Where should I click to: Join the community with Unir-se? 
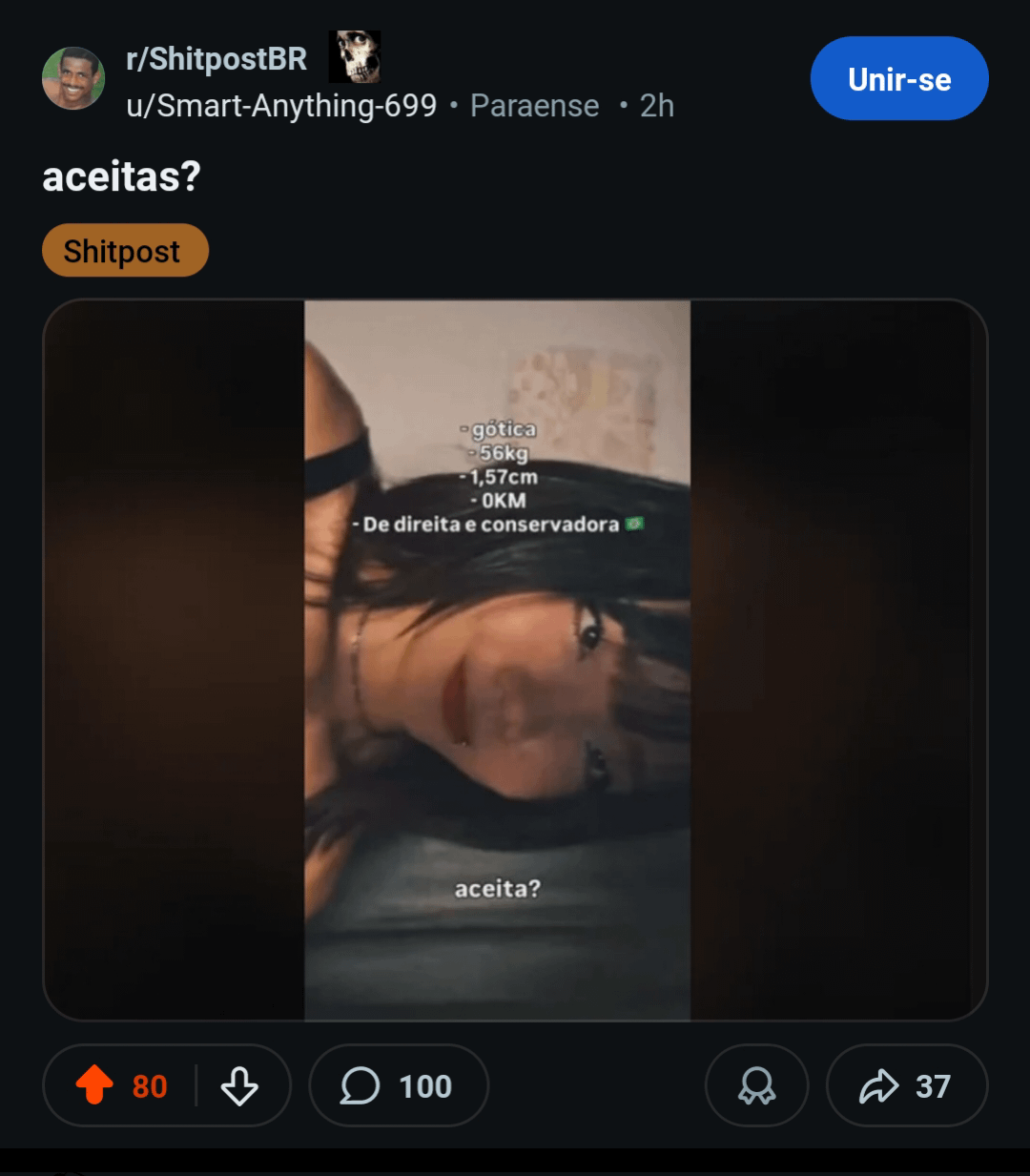[898, 79]
